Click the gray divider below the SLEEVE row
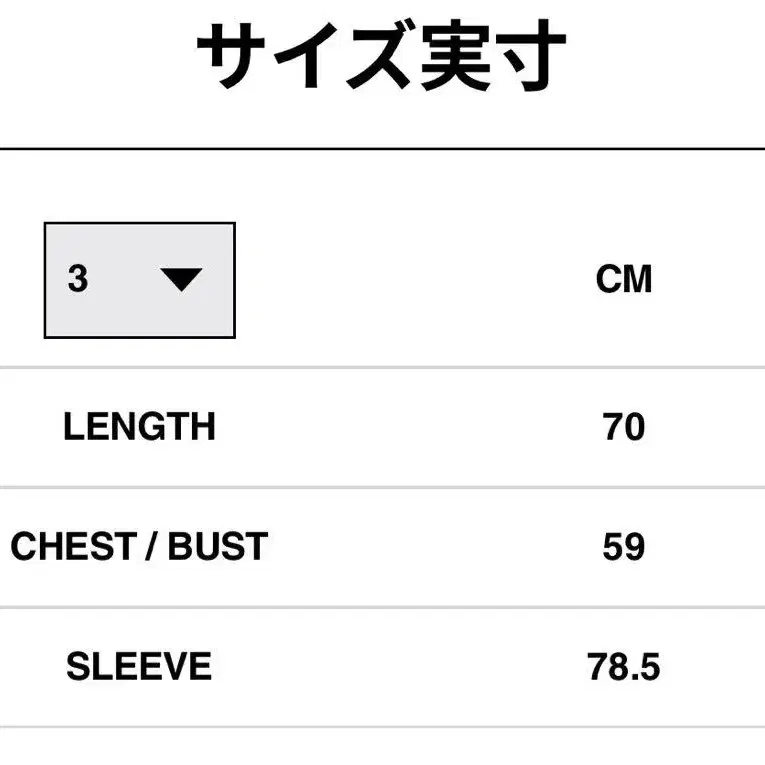This screenshot has height=765, width=765. pos(382,727)
